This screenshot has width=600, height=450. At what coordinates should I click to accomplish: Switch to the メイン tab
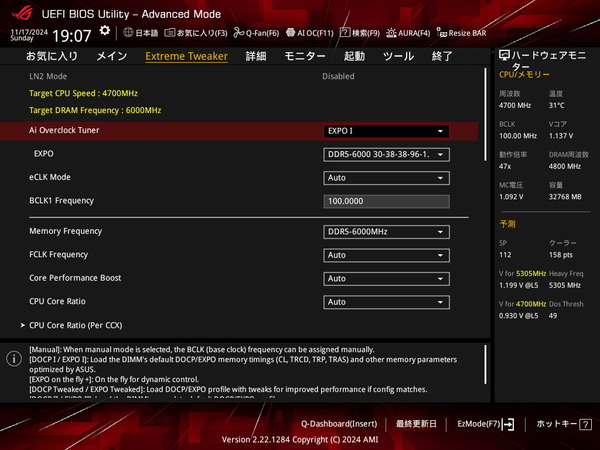tap(112, 56)
